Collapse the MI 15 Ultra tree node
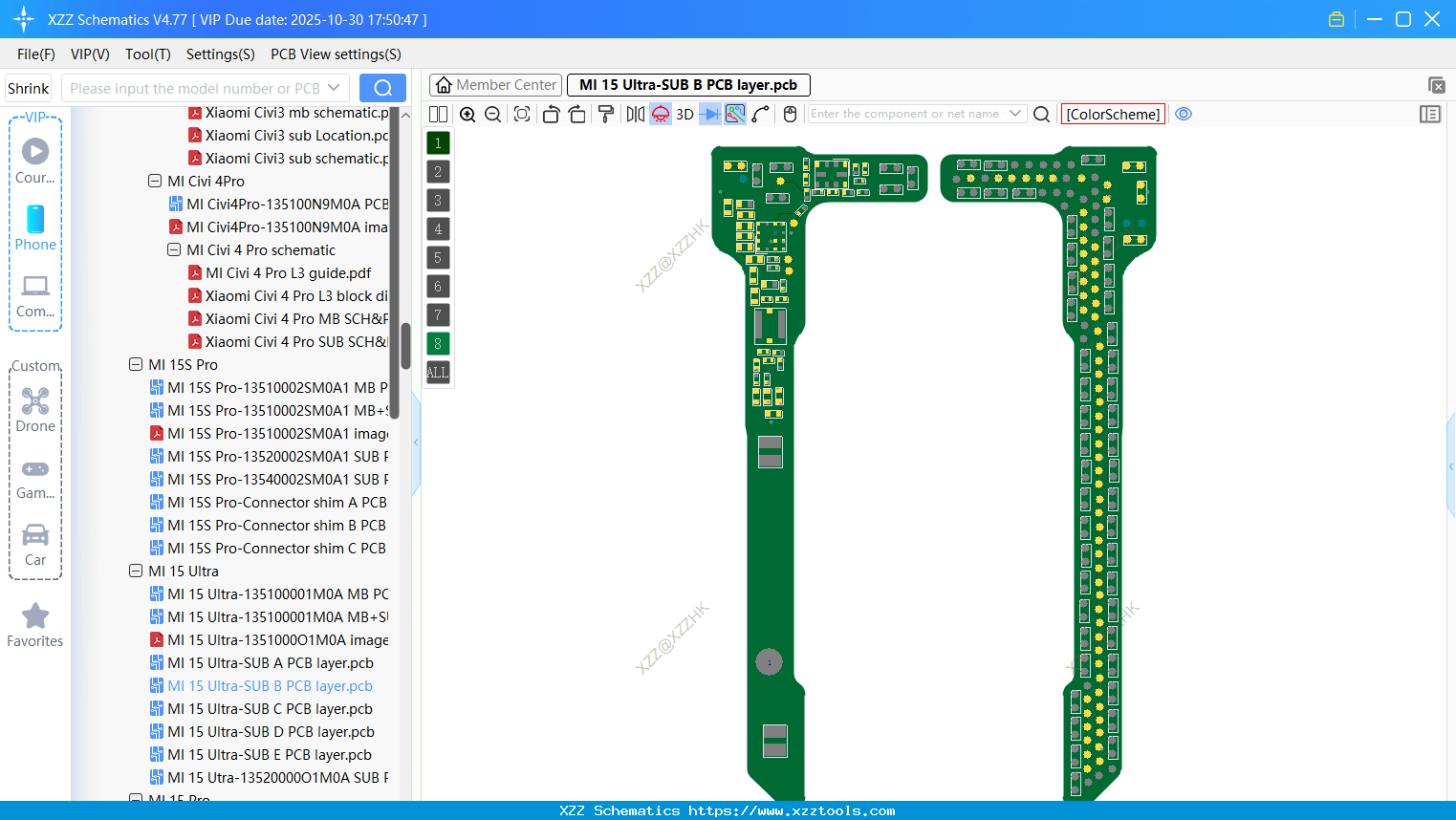The image size is (1456, 820). click(x=135, y=571)
